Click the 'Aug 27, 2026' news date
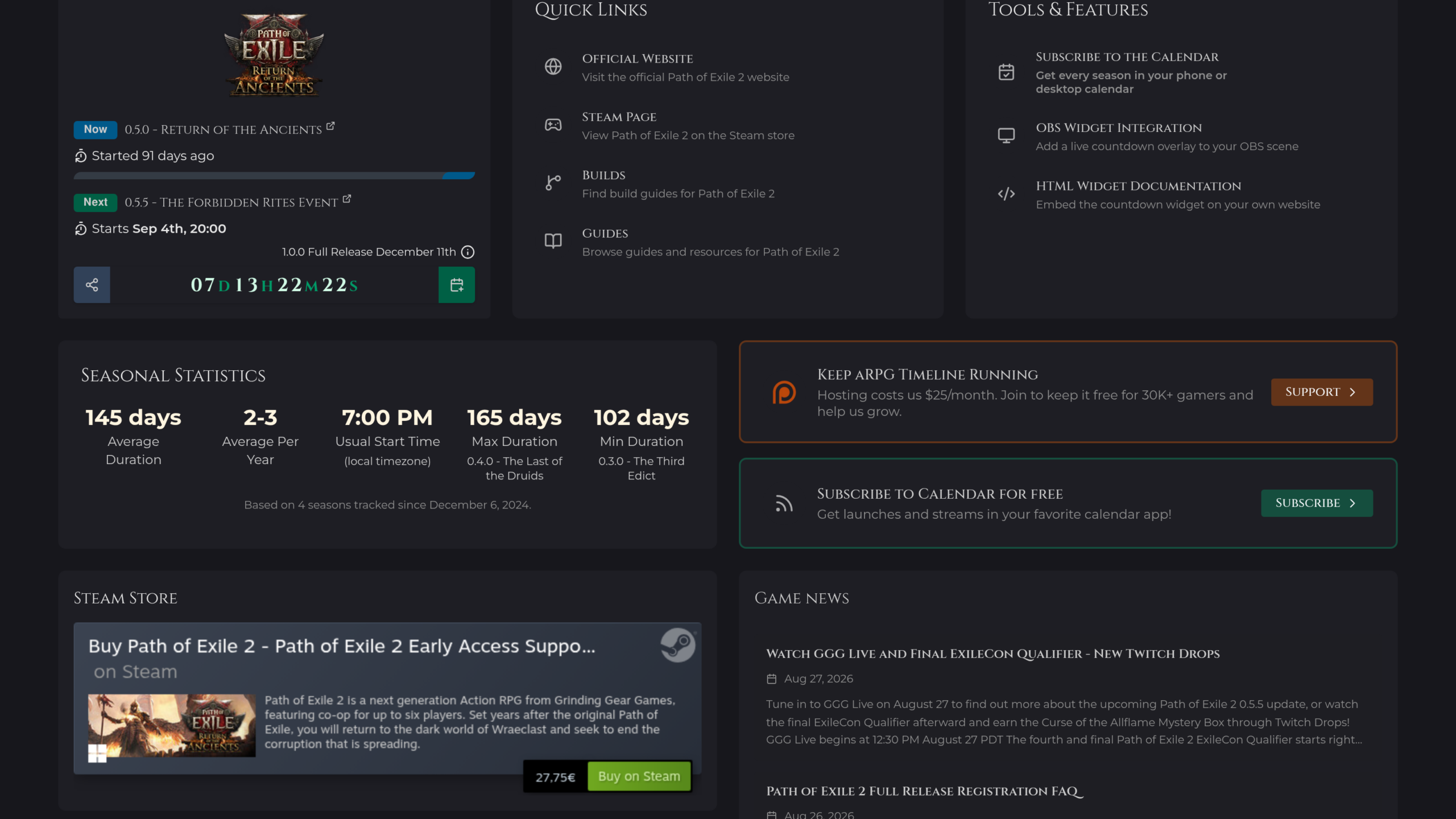Screen dimensions: 1456x819 coord(818,679)
